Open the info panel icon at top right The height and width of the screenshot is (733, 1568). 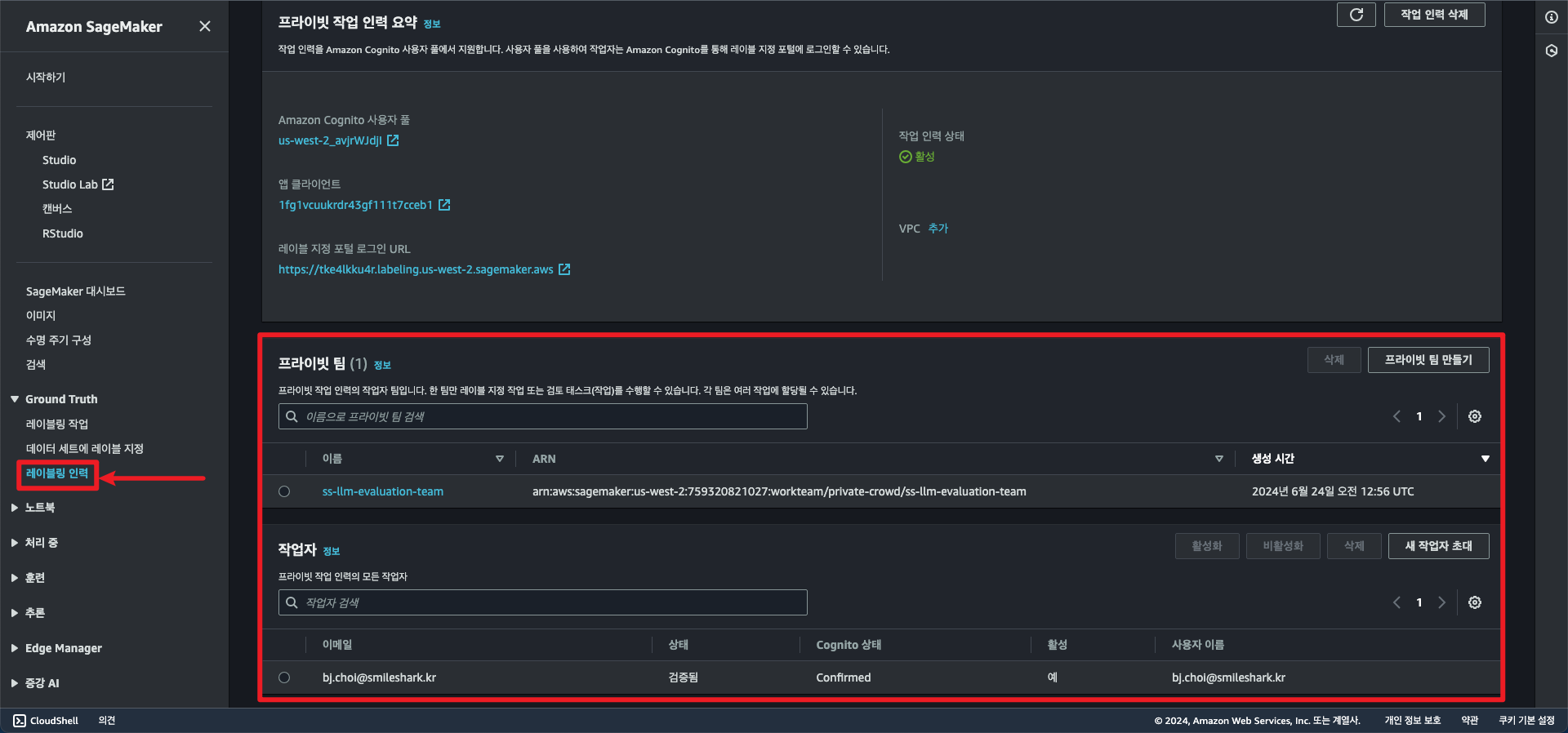tap(1552, 17)
